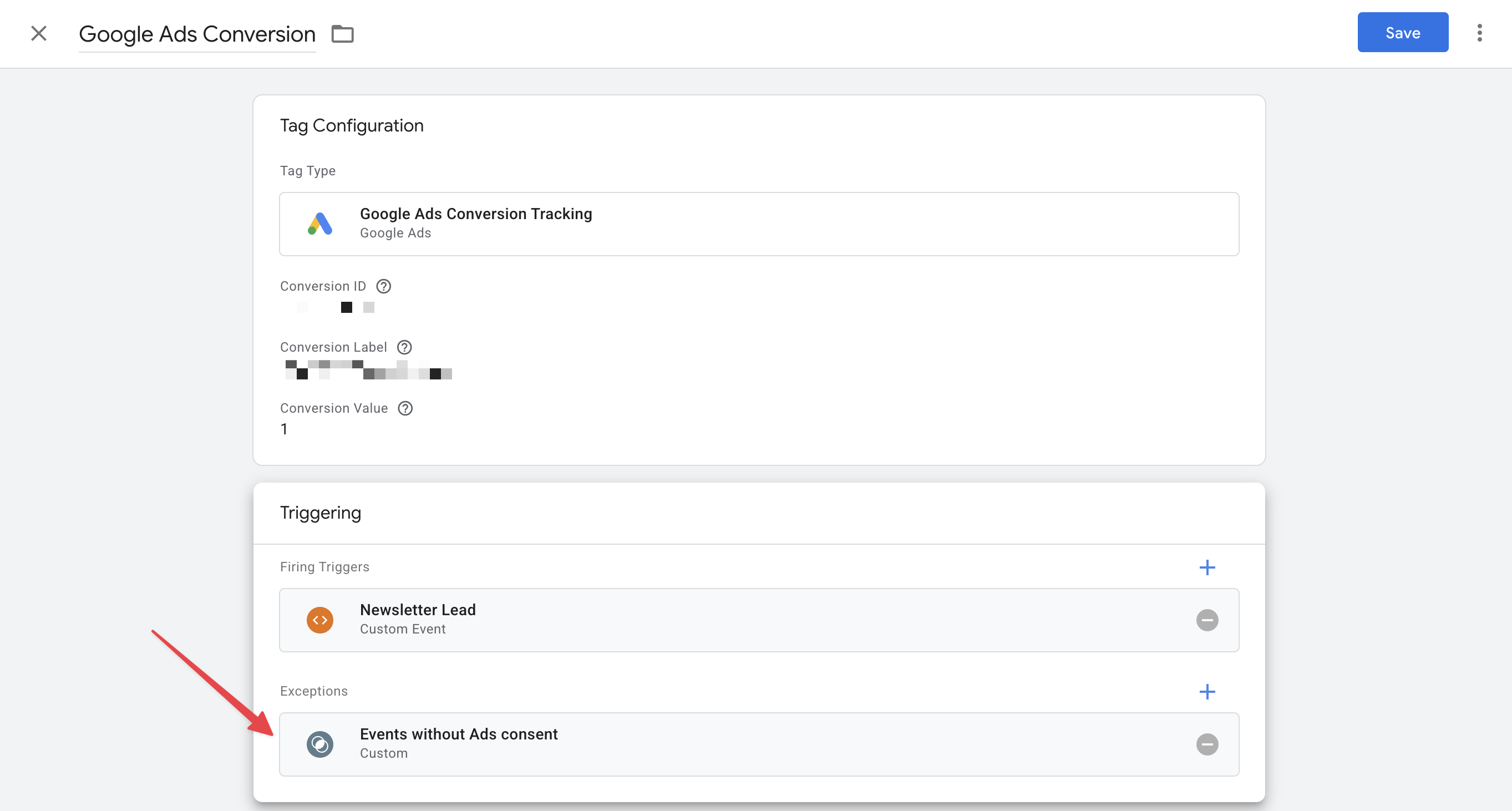The image size is (1512, 811).
Task: Edit the tag name Google Ads Conversion
Action: click(x=197, y=34)
